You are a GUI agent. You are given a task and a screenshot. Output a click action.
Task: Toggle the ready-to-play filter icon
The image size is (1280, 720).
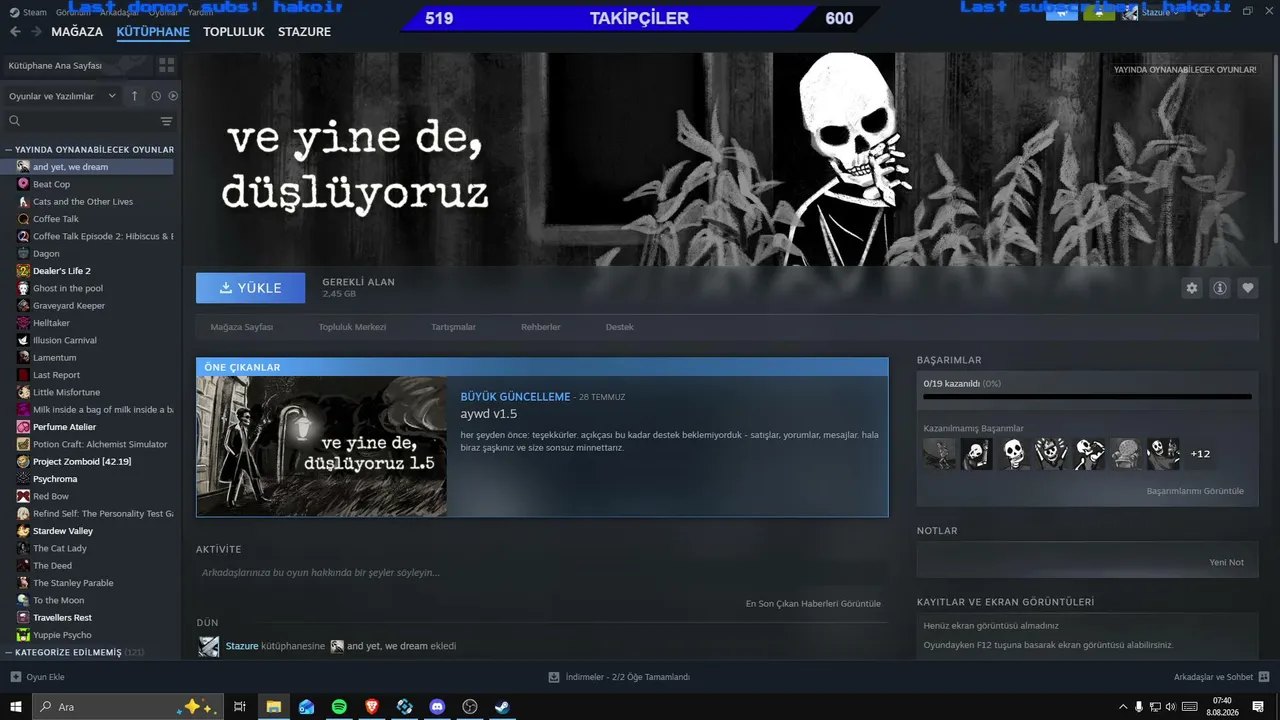click(x=173, y=96)
